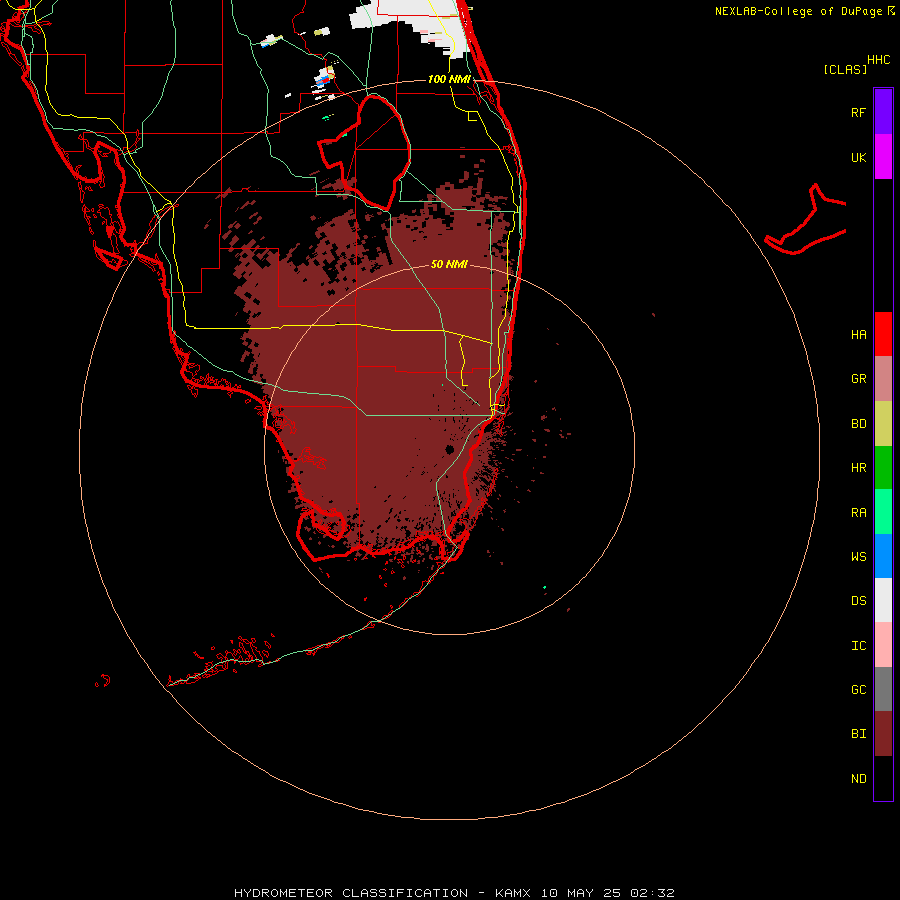
Task: Click the black radar-site hole in echoes
Action: coord(449,449)
